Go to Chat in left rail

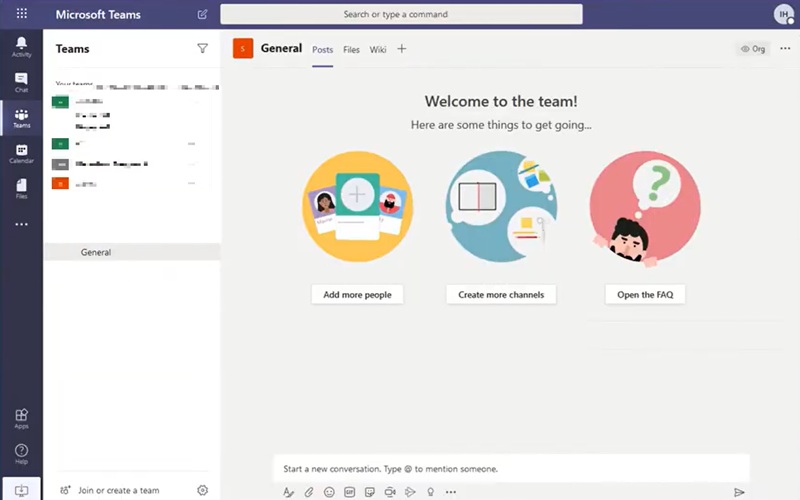pos(21,82)
